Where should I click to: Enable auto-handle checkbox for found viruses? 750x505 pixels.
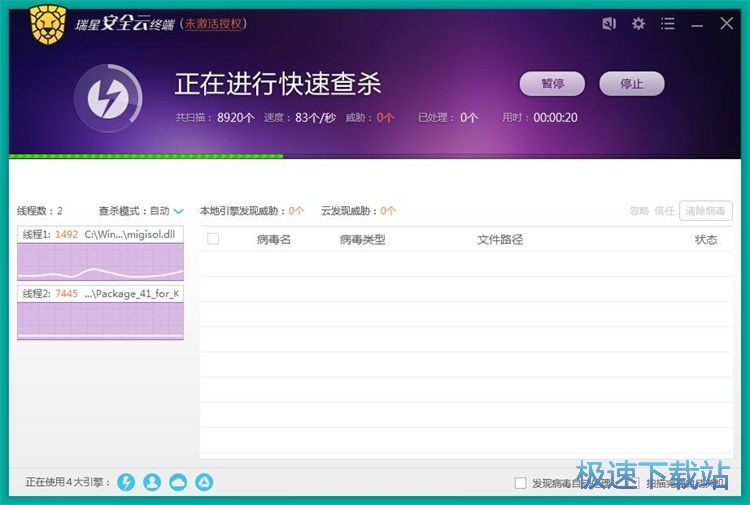[520, 483]
